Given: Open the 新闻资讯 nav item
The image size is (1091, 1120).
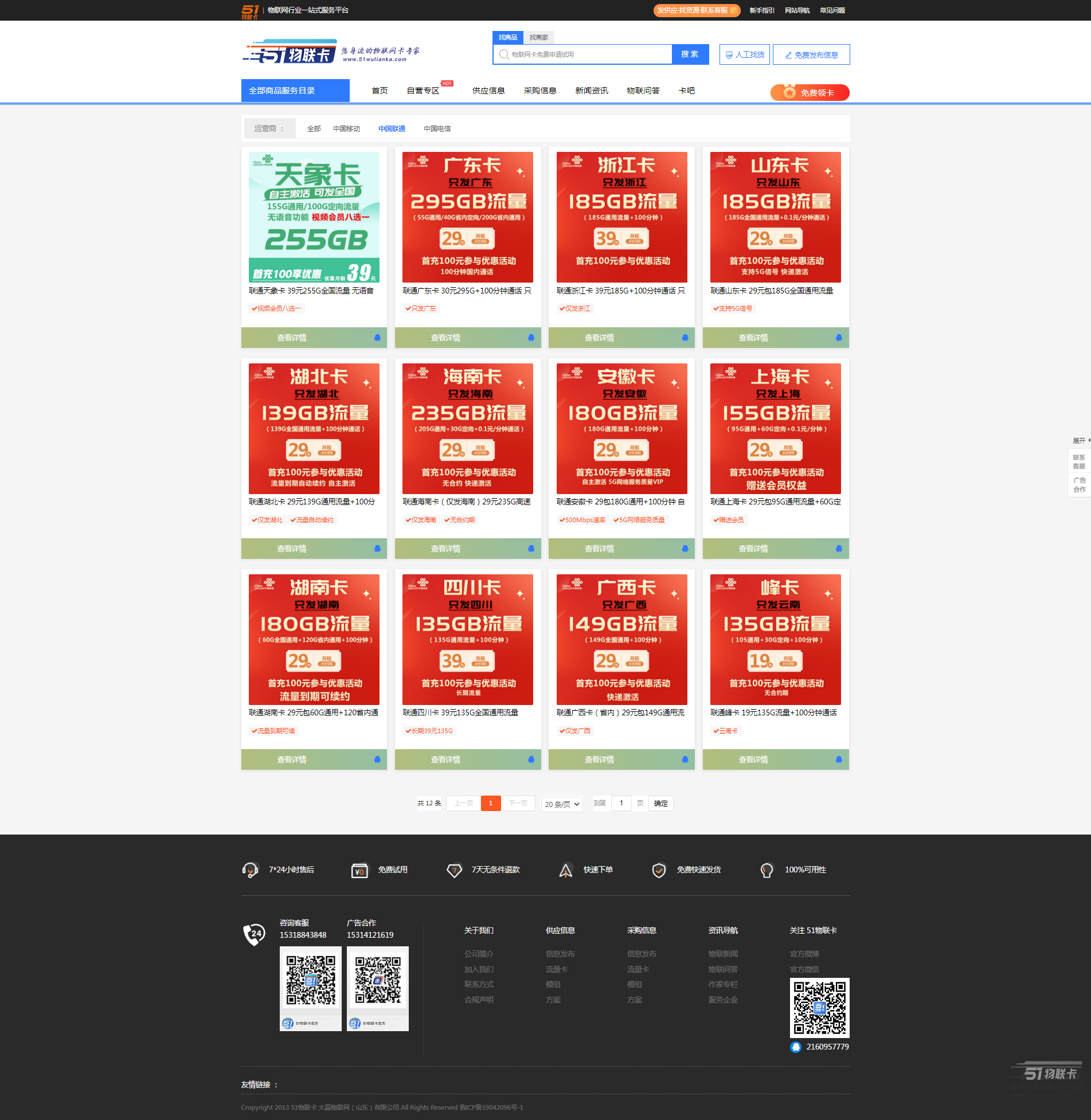Looking at the screenshot, I should click(592, 91).
